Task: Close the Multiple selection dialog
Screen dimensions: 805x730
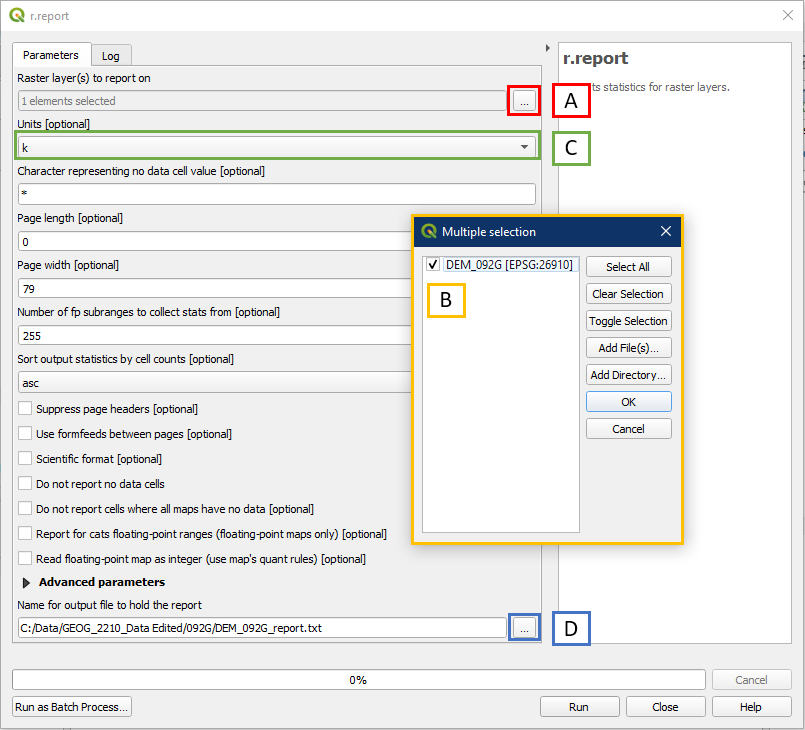Action: tap(666, 231)
